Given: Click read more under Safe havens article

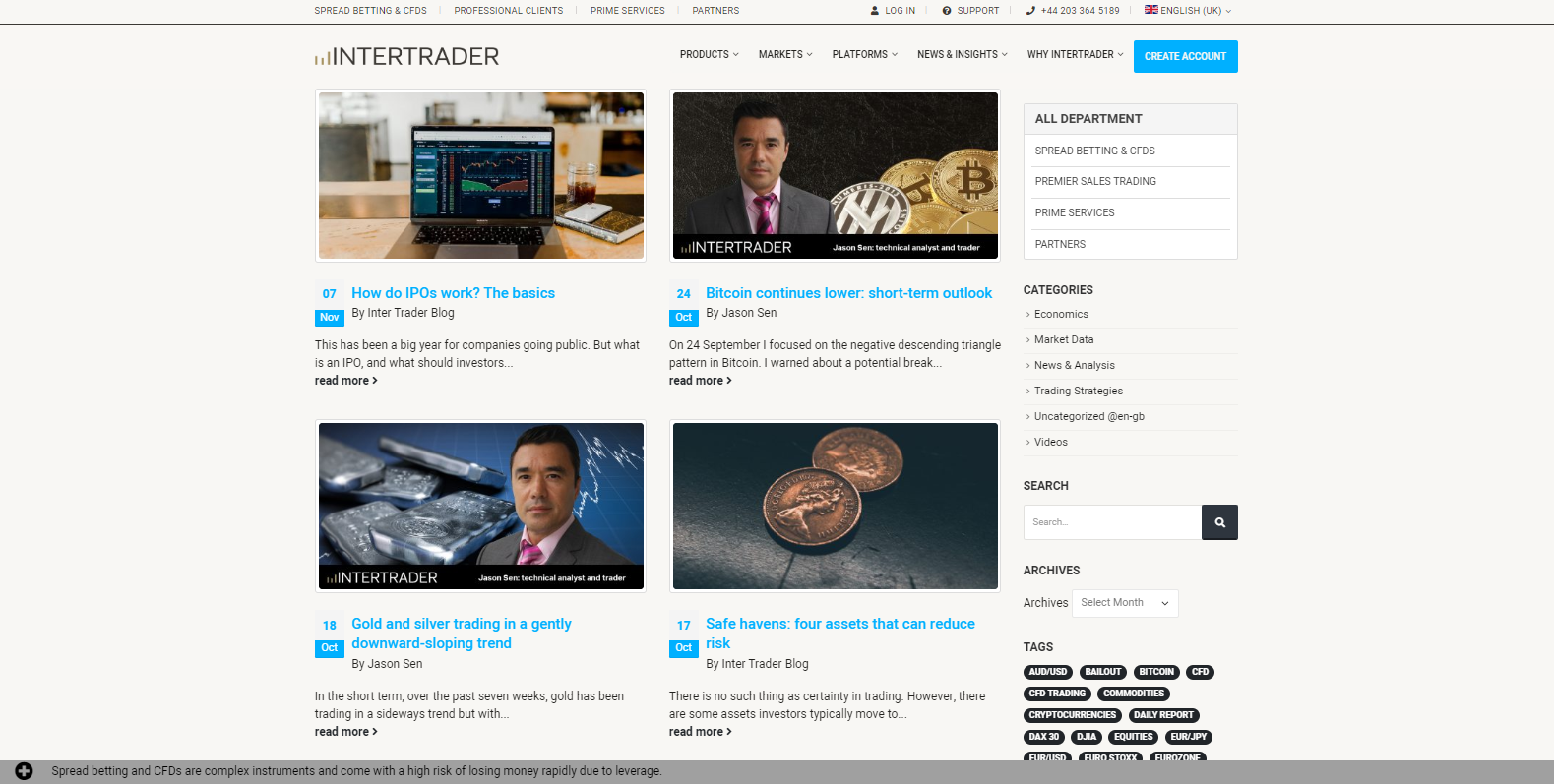Looking at the screenshot, I should point(700,732).
